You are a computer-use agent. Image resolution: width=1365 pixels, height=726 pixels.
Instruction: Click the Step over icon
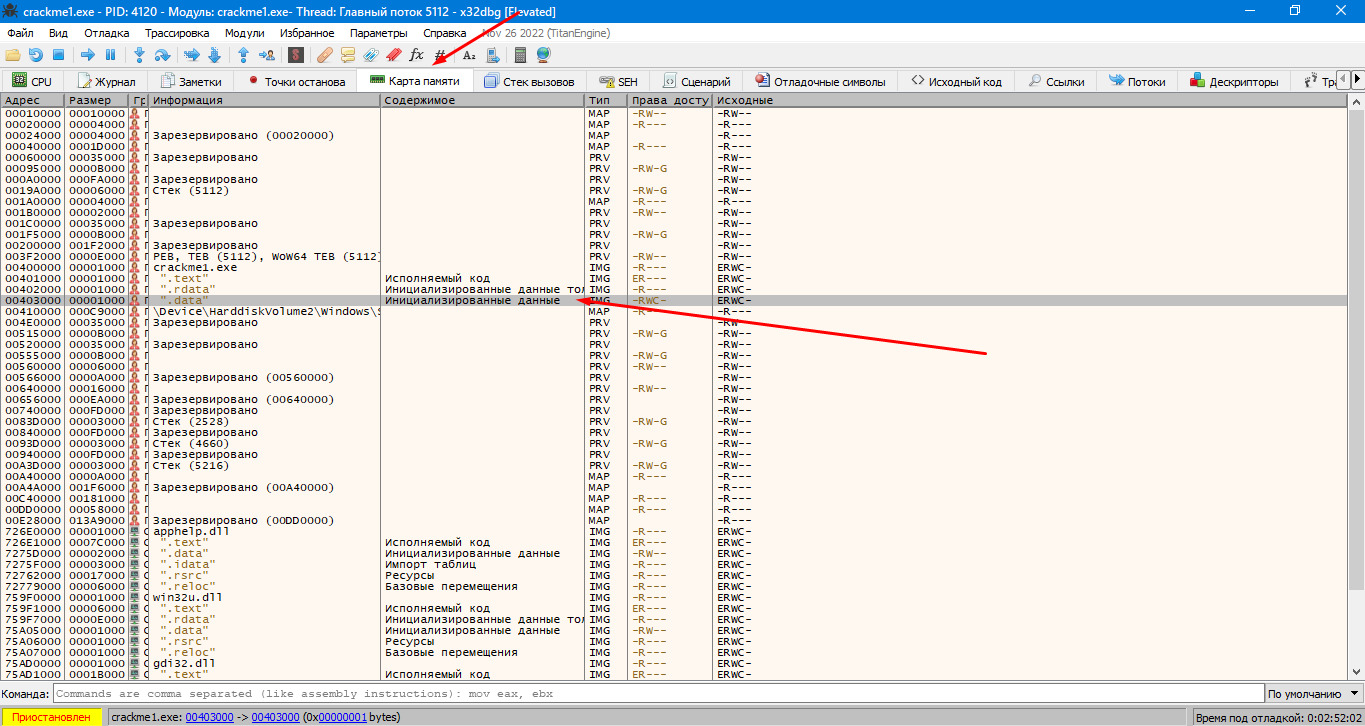click(162, 55)
